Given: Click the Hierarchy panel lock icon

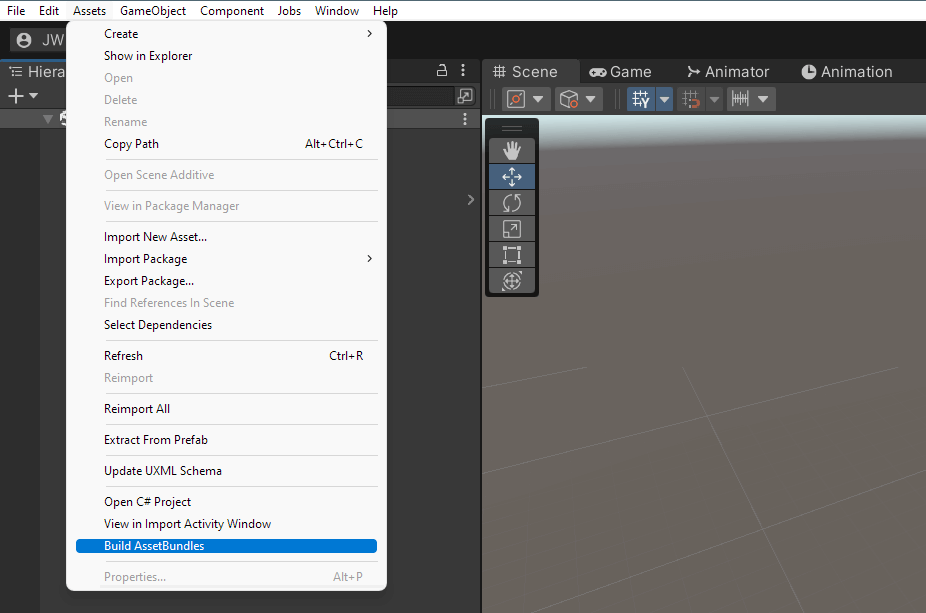Looking at the screenshot, I should tap(442, 70).
